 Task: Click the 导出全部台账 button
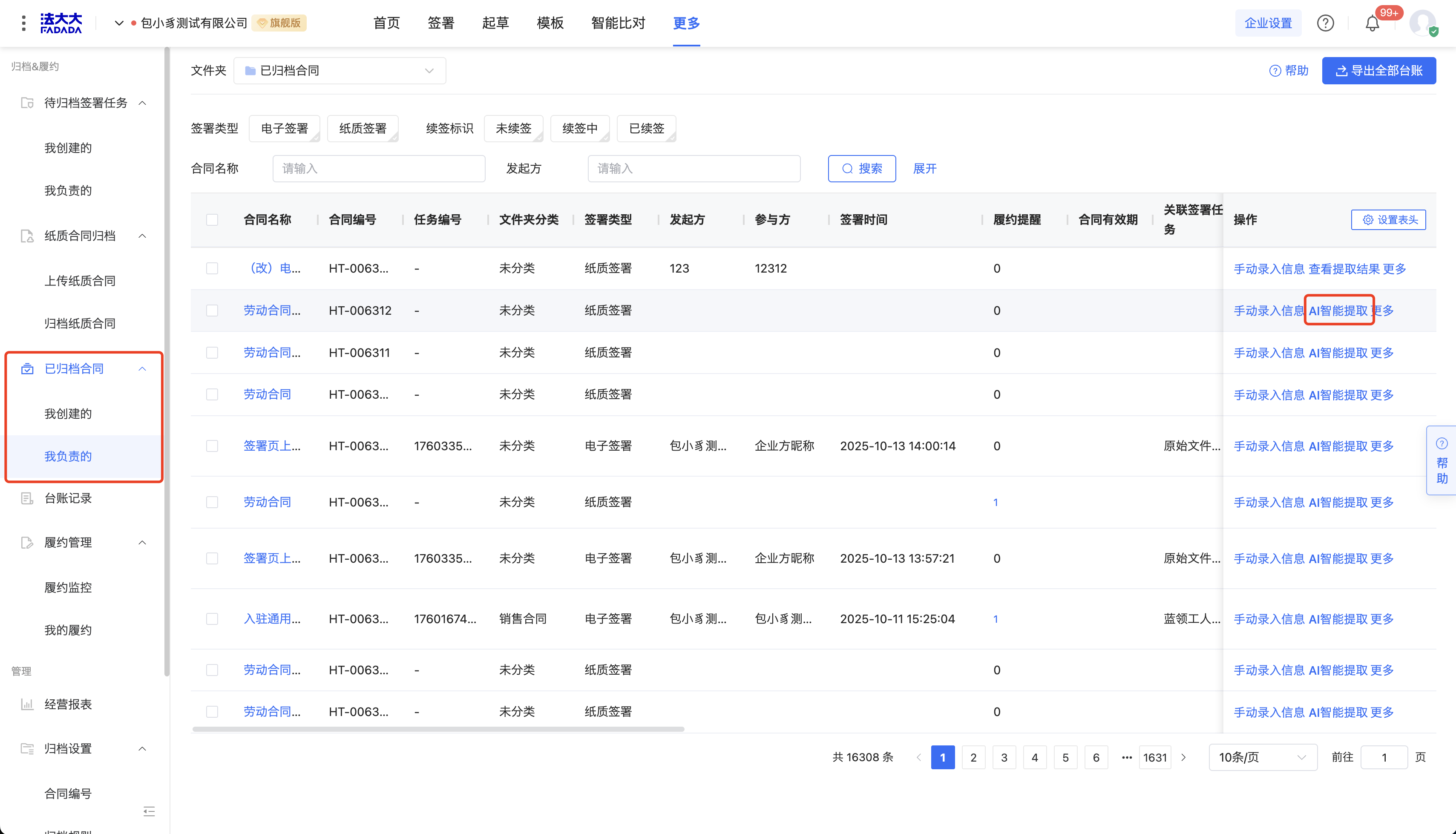pyautogui.click(x=1378, y=70)
